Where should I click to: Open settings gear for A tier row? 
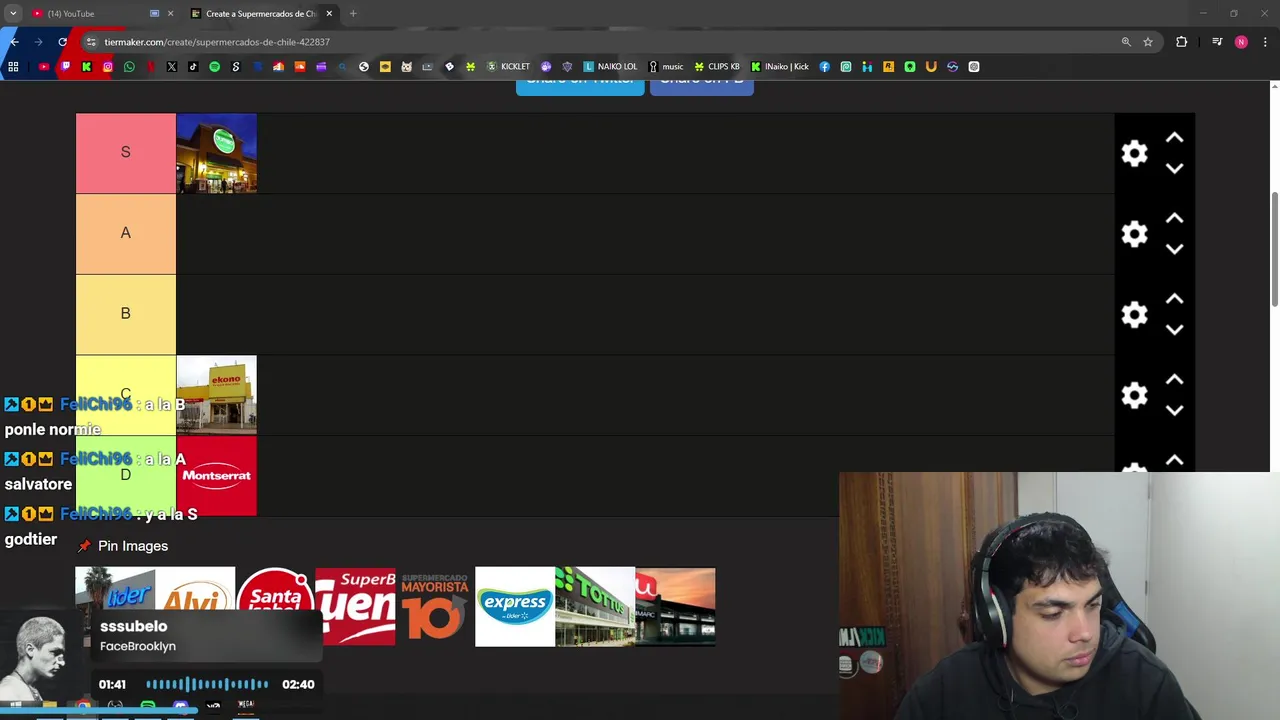click(1134, 234)
